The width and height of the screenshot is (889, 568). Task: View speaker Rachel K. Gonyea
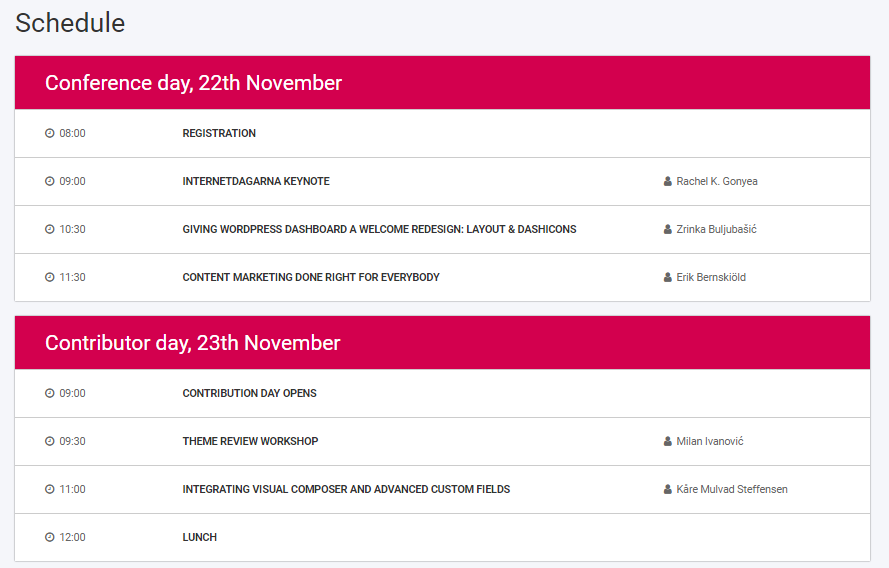click(x=717, y=181)
